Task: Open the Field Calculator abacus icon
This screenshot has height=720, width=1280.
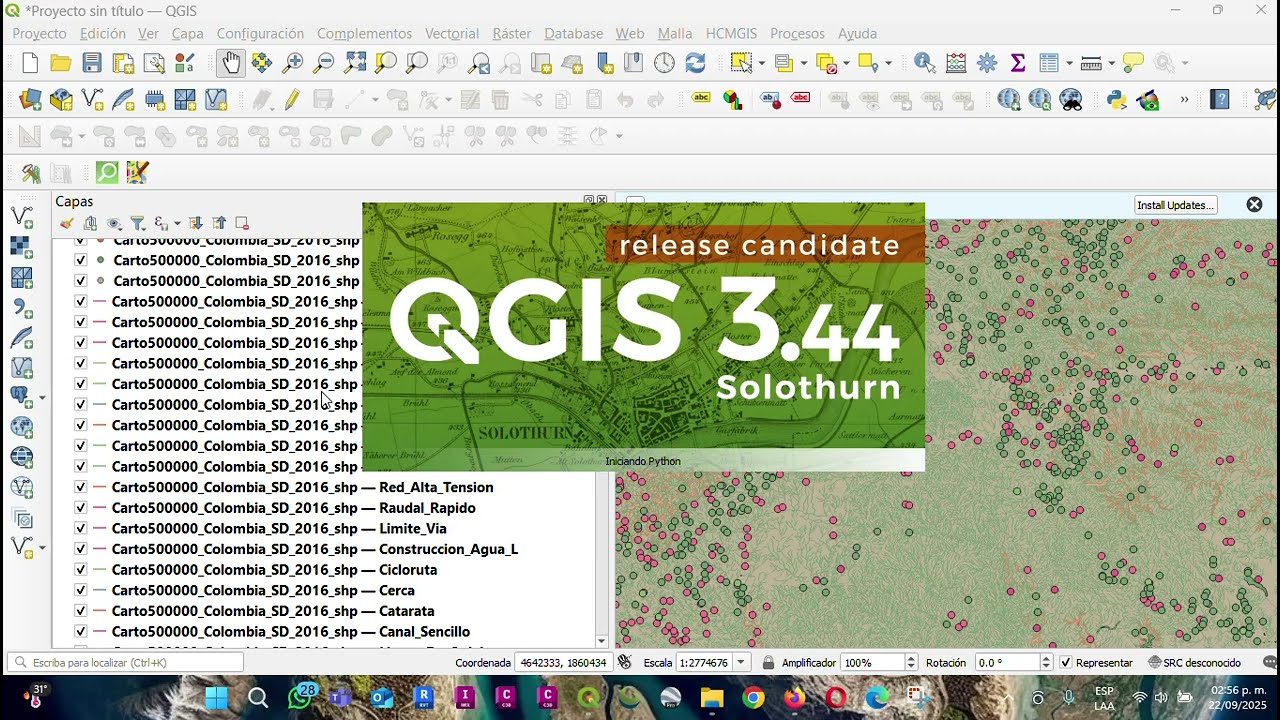Action: (x=956, y=63)
